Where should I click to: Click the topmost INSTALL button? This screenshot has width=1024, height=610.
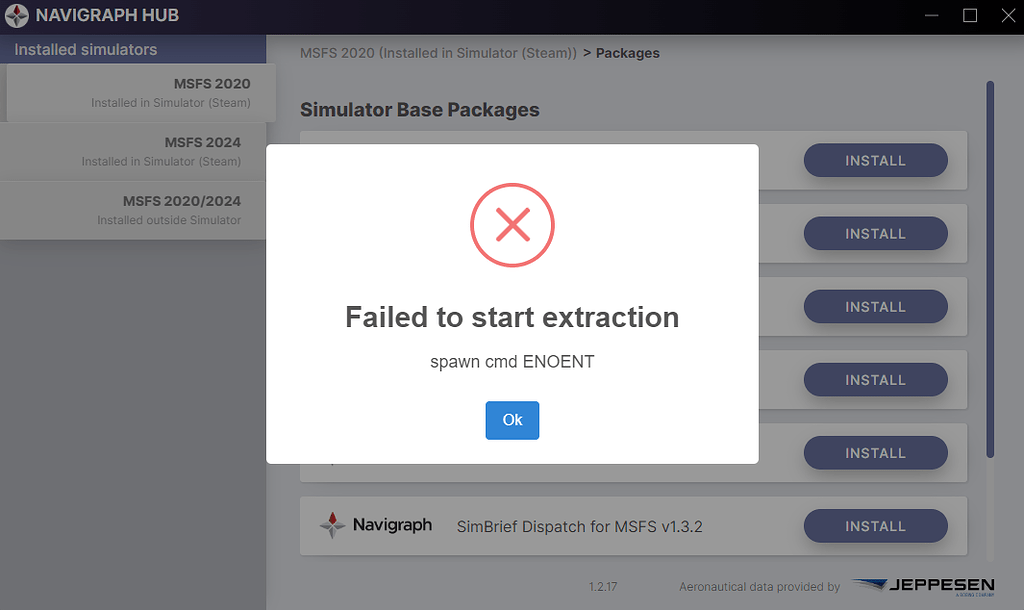tap(875, 161)
